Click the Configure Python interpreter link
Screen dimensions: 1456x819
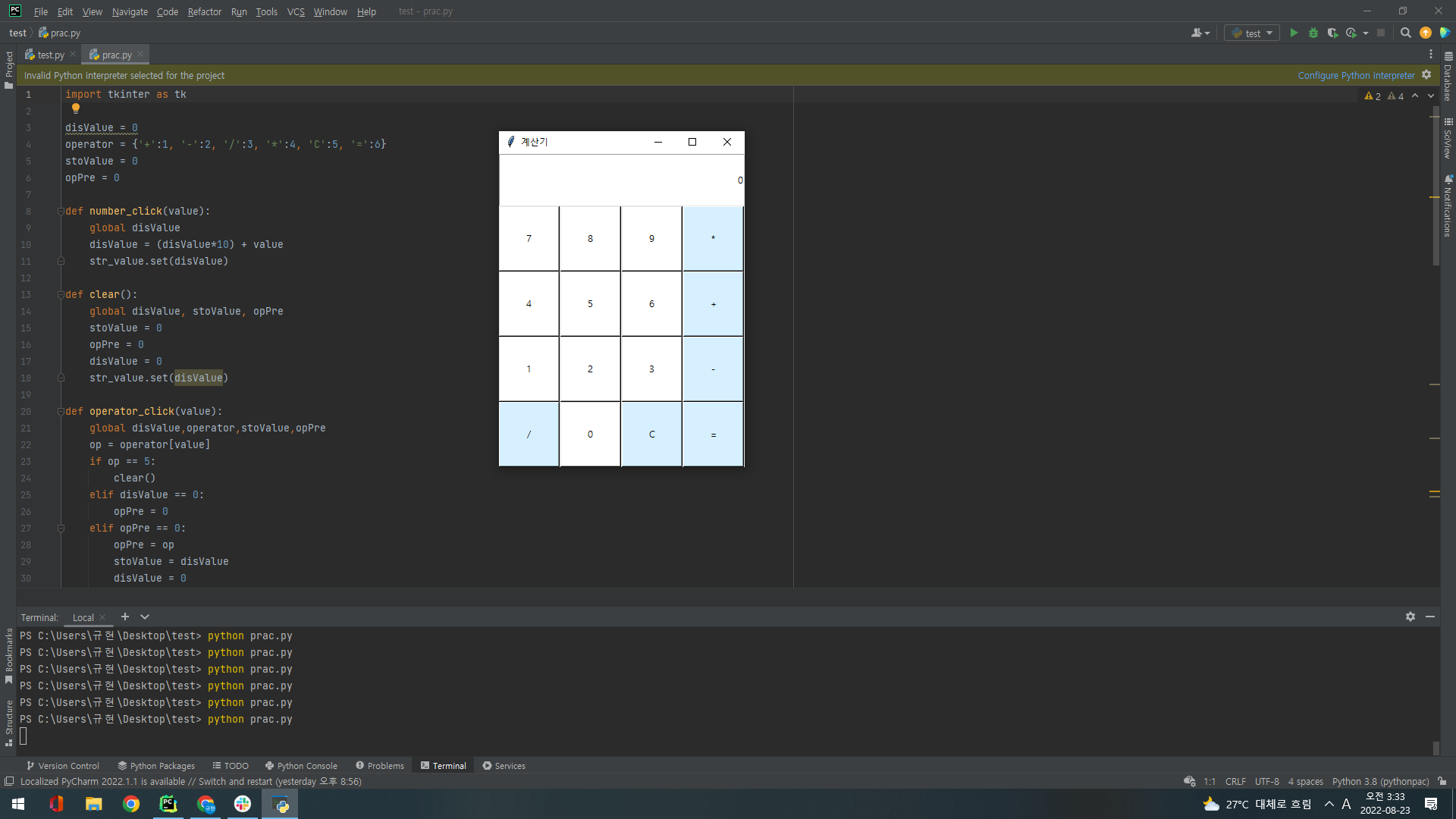pyautogui.click(x=1356, y=75)
